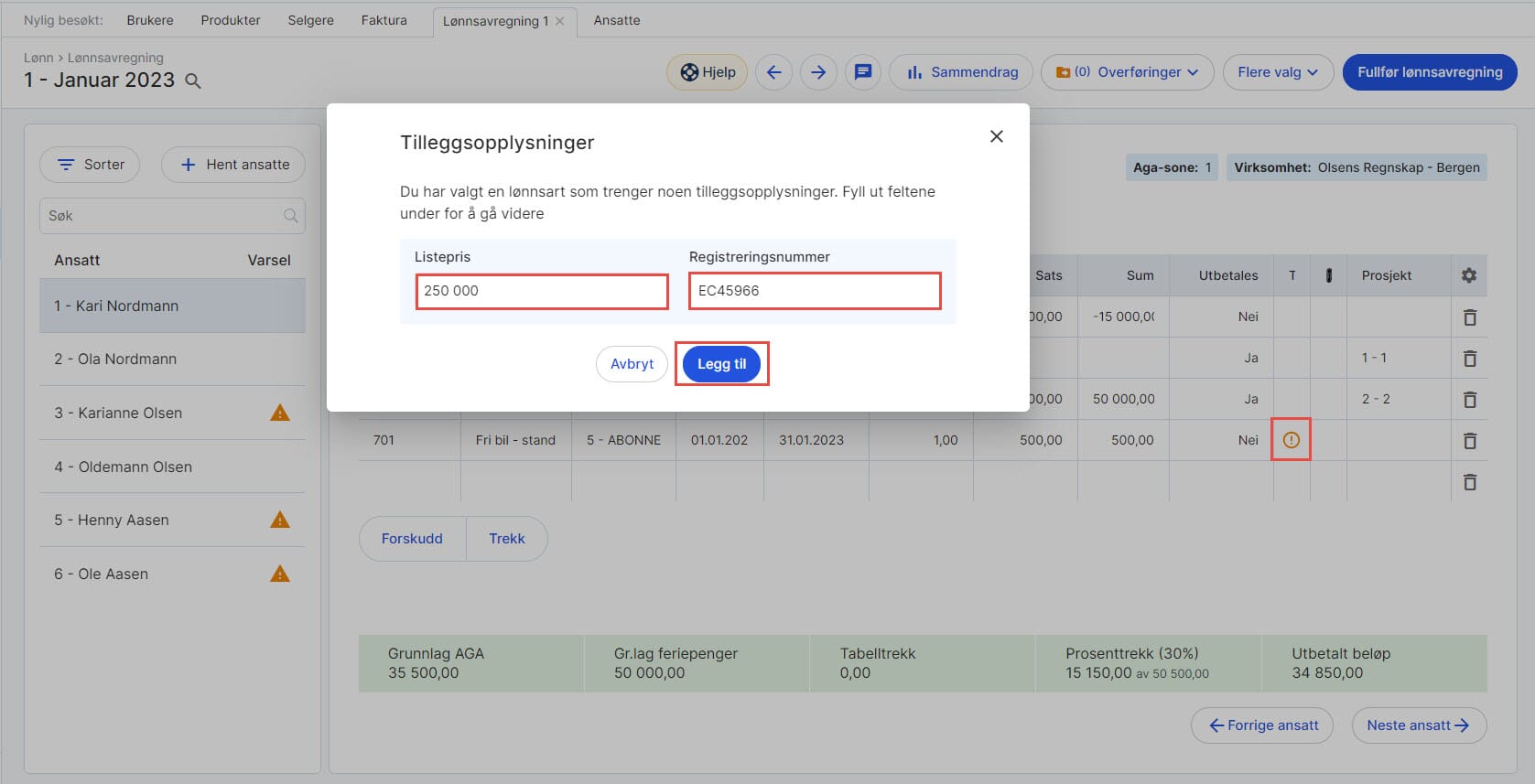Open the table settings gear icon

pos(1468,275)
